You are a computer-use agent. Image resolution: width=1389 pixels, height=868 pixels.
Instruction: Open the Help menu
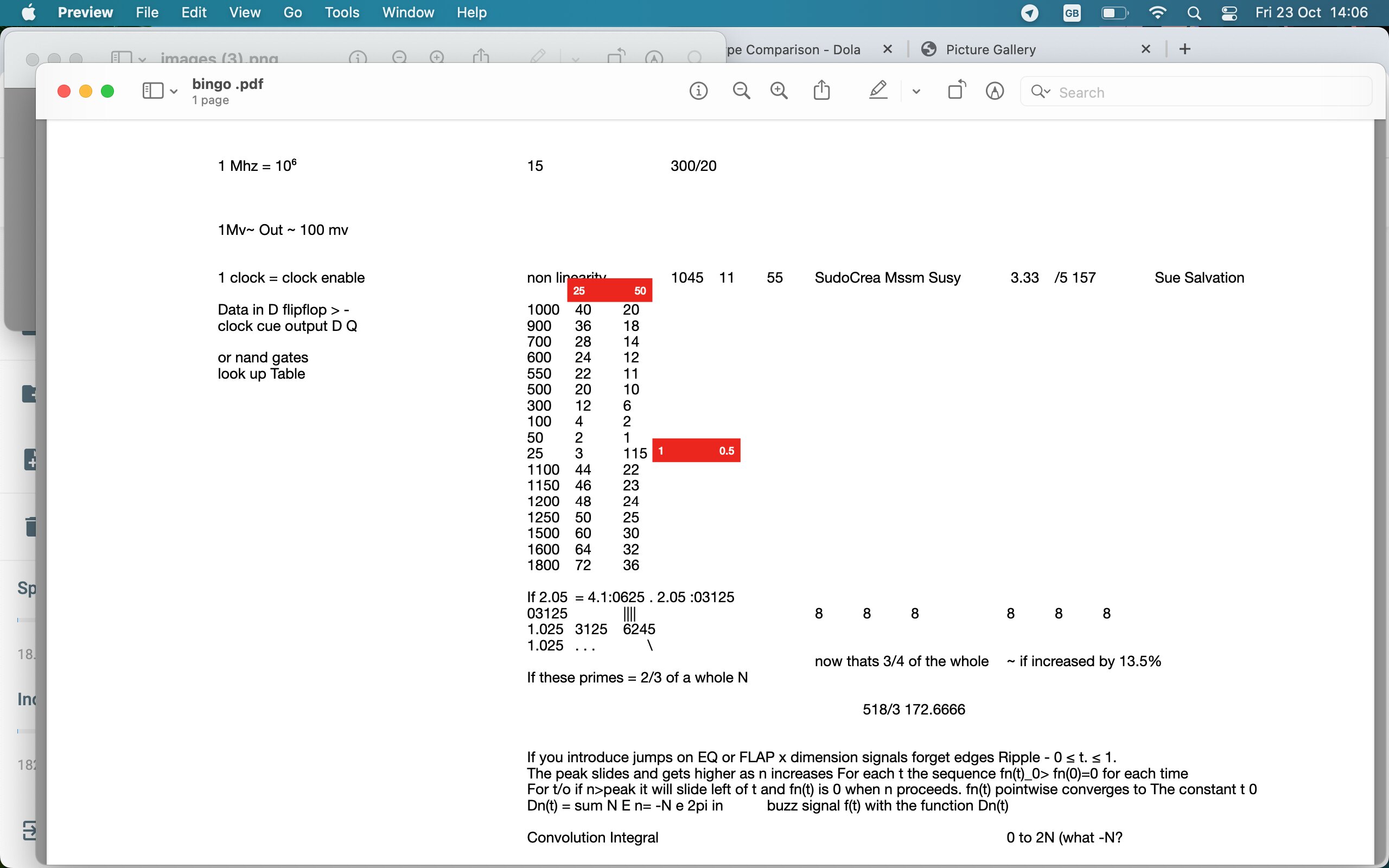pyautogui.click(x=472, y=12)
